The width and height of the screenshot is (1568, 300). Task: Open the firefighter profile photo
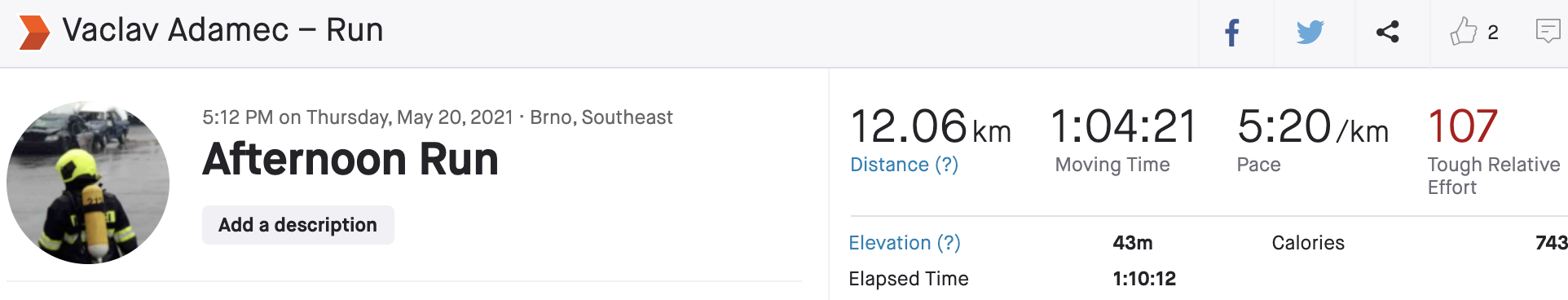click(88, 183)
